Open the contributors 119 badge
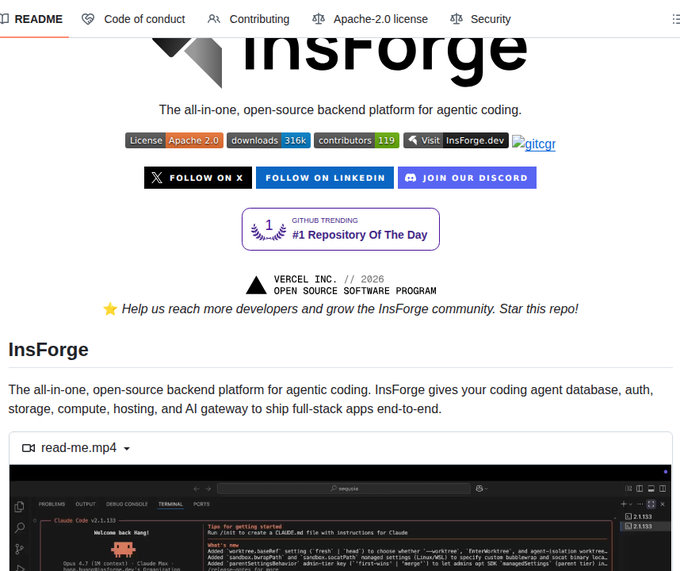Image resolution: width=680 pixels, height=571 pixels. tap(356, 140)
